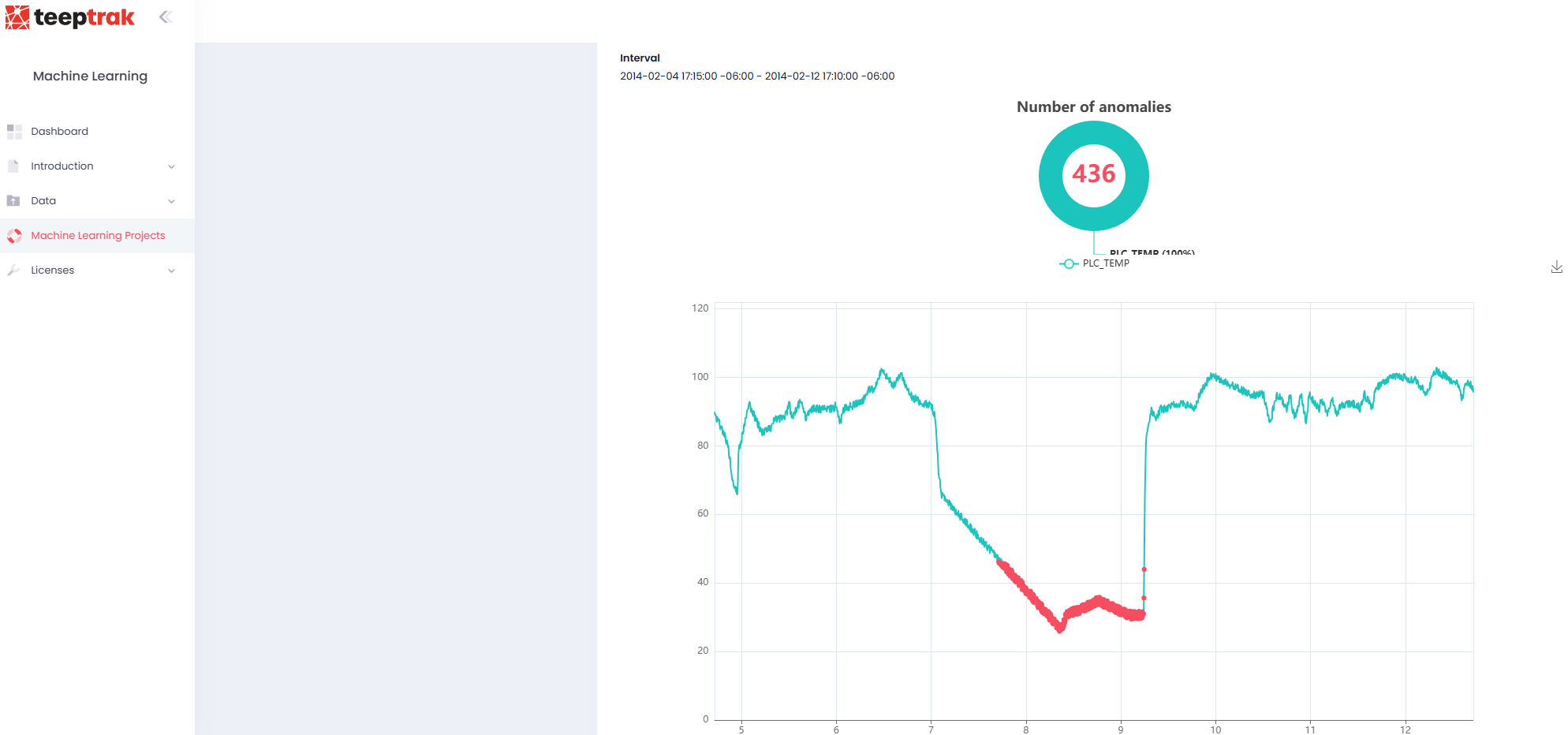The height and width of the screenshot is (735, 1568).
Task: Open the Dashboard menu item
Action: click(x=59, y=131)
